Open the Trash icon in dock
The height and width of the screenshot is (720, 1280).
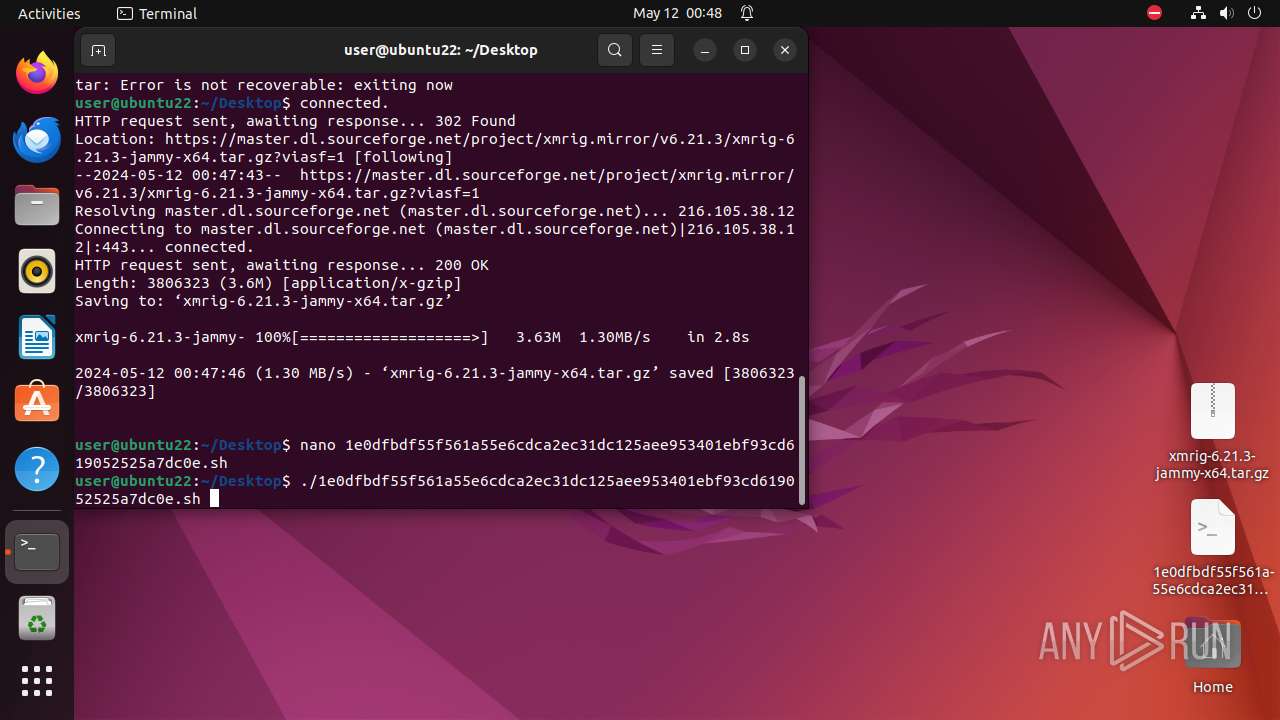[x=37, y=618]
